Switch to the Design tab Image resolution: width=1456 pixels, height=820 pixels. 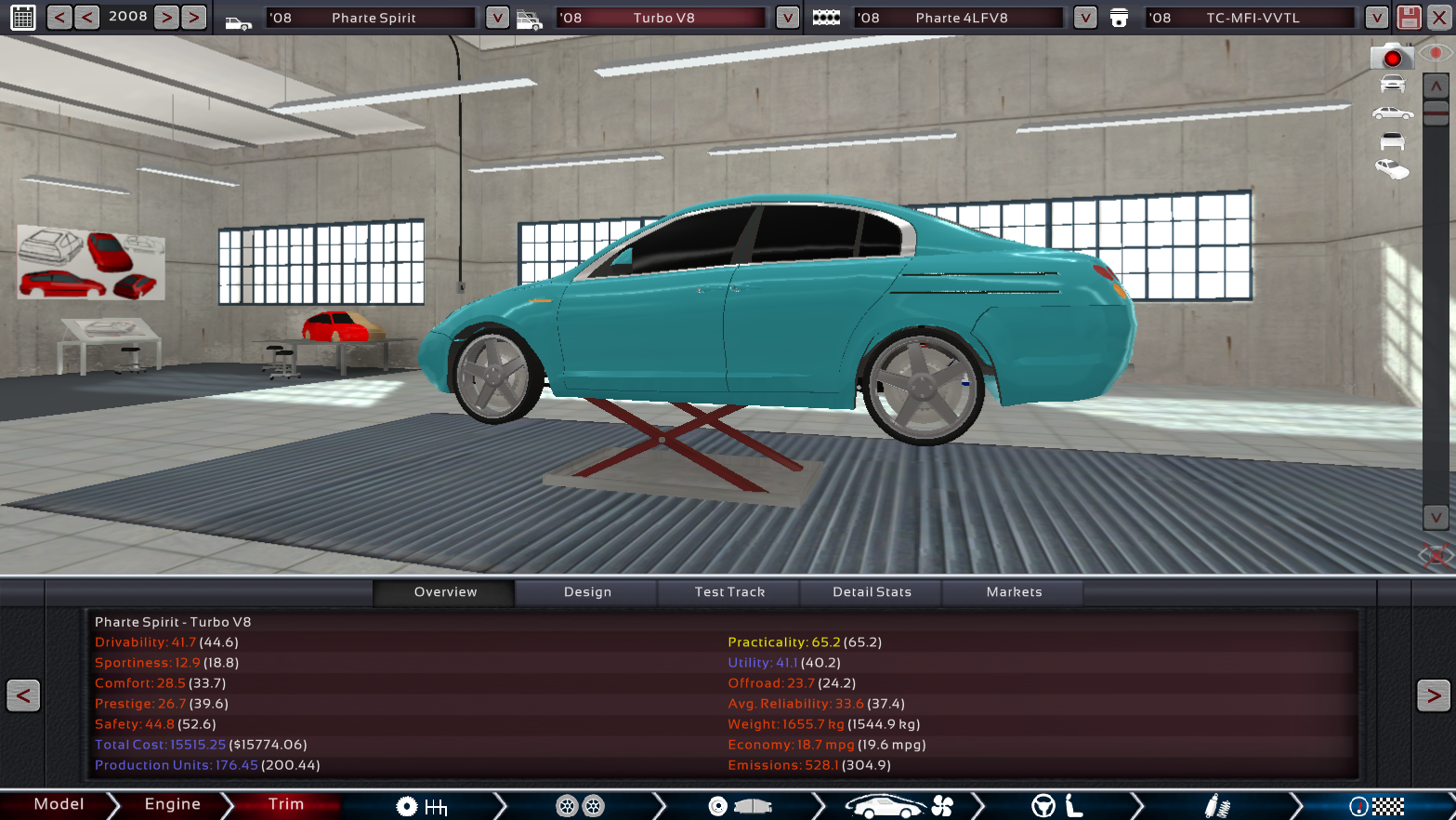click(x=587, y=592)
